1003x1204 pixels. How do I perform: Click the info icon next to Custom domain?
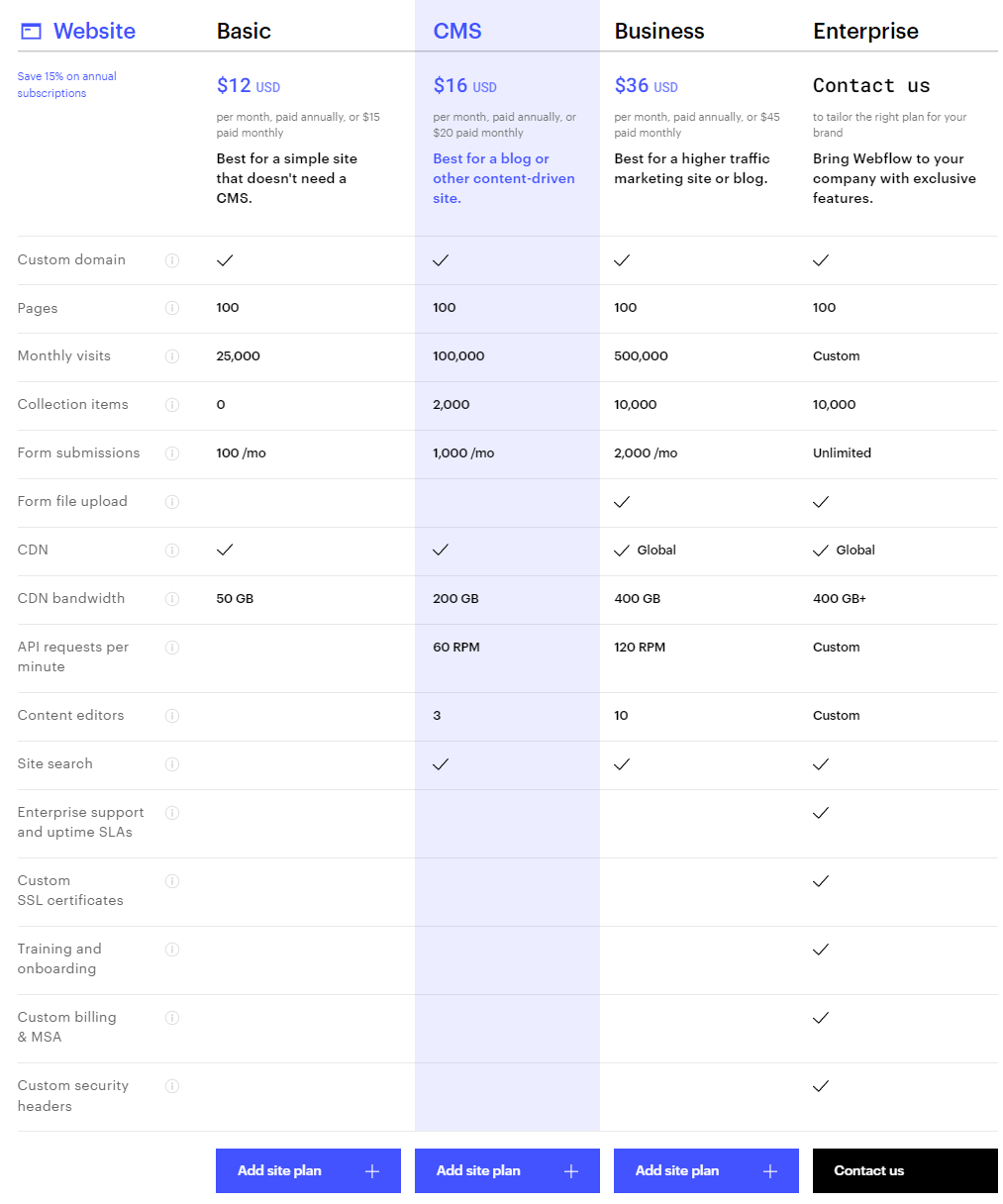pyautogui.click(x=172, y=260)
